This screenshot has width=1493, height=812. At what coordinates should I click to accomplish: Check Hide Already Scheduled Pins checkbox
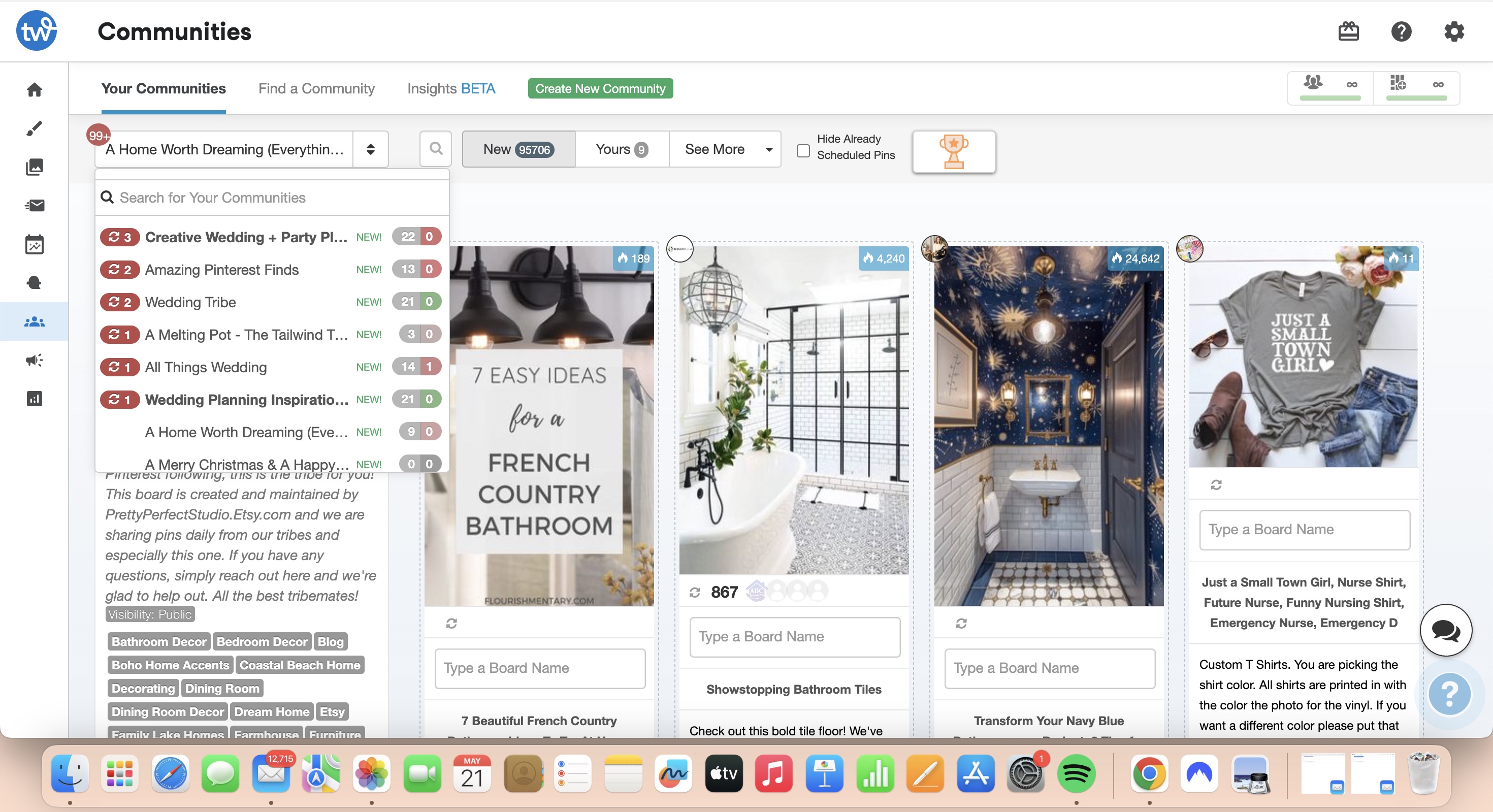[x=803, y=151]
